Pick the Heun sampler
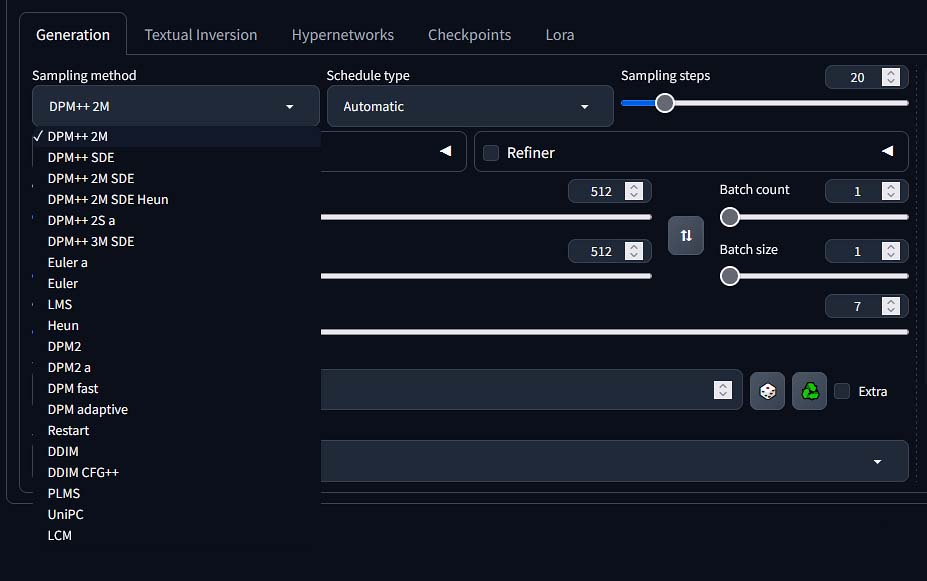 (177, 326)
